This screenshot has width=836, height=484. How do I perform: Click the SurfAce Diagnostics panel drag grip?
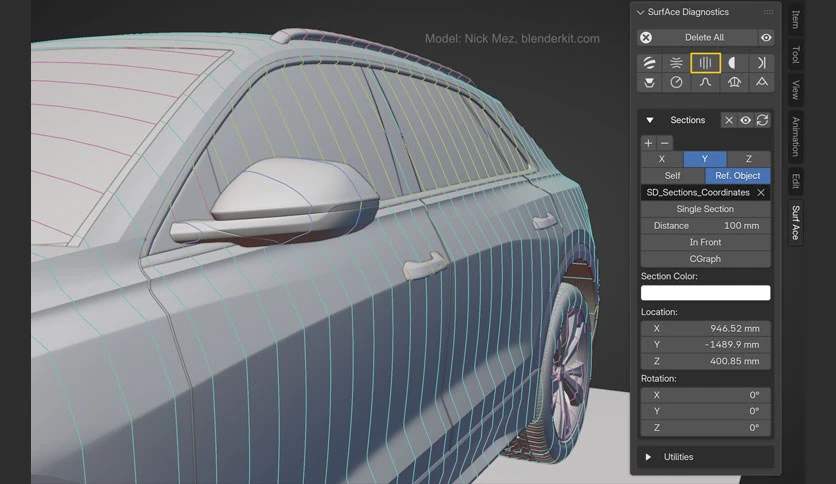point(768,12)
